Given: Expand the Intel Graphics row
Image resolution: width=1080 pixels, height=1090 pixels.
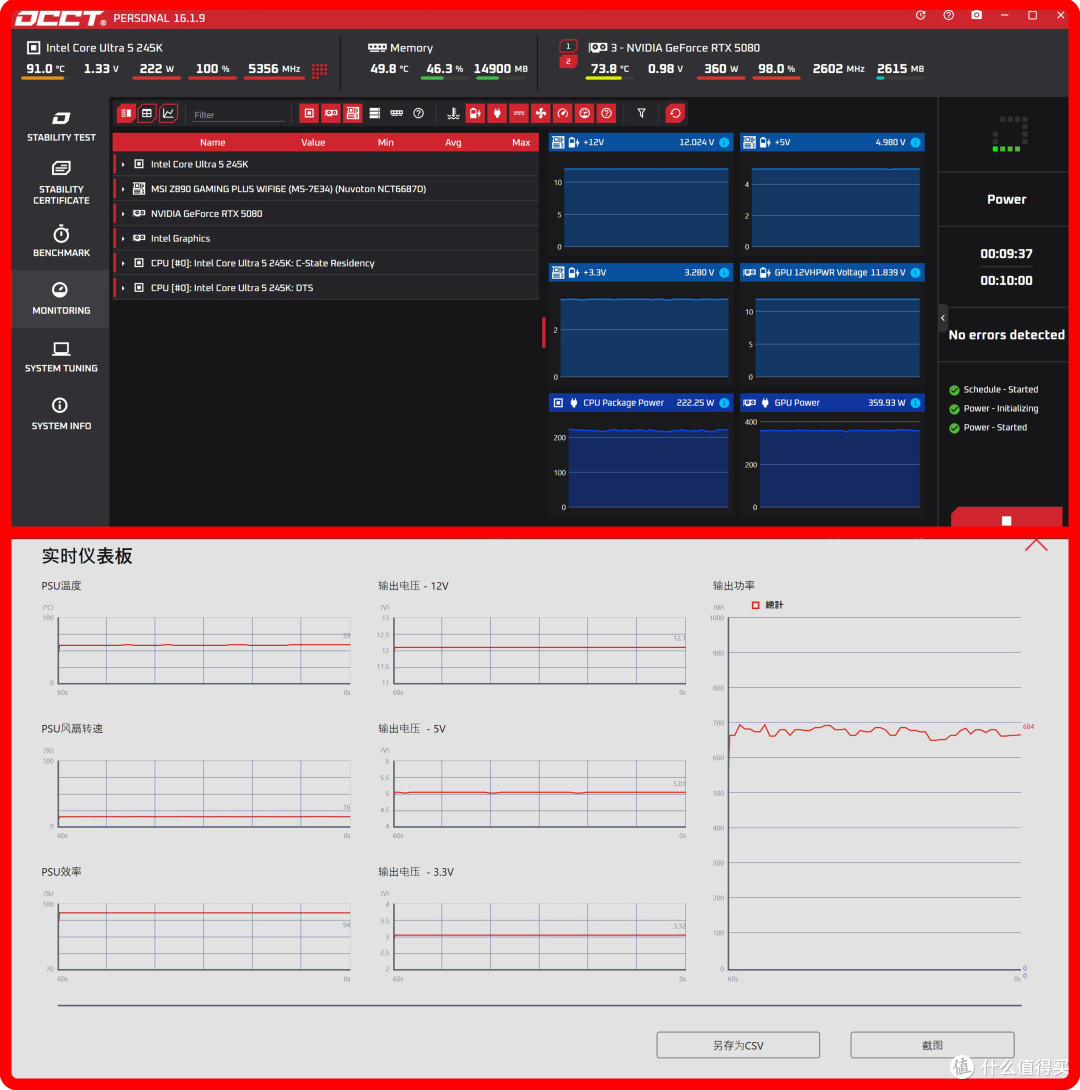Looking at the screenshot, I should pos(123,238).
